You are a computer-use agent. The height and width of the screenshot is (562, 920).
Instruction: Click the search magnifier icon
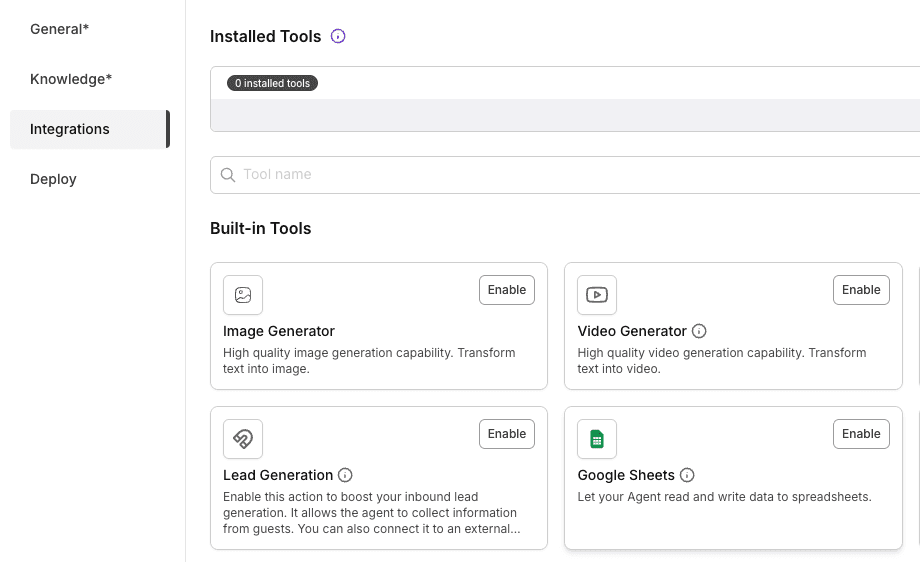coord(228,175)
